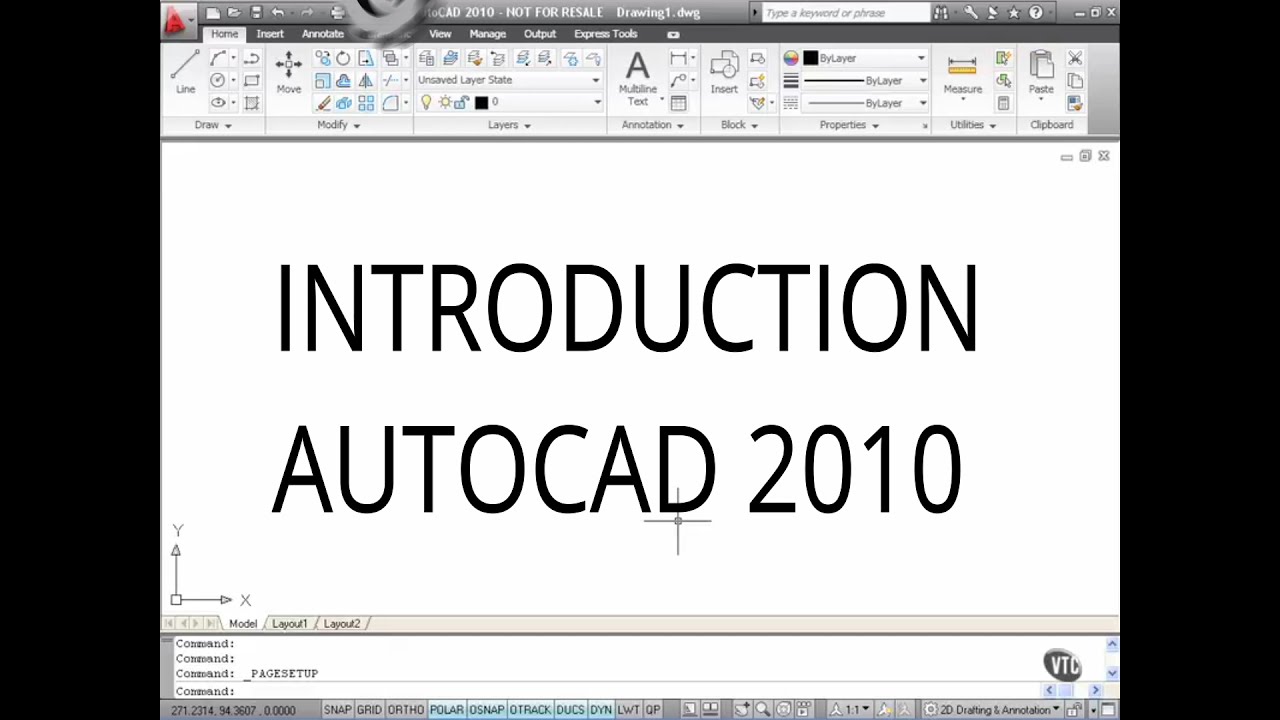This screenshot has width=1280, height=720.
Task: Switch to the Layout1 tab
Action: 290,624
